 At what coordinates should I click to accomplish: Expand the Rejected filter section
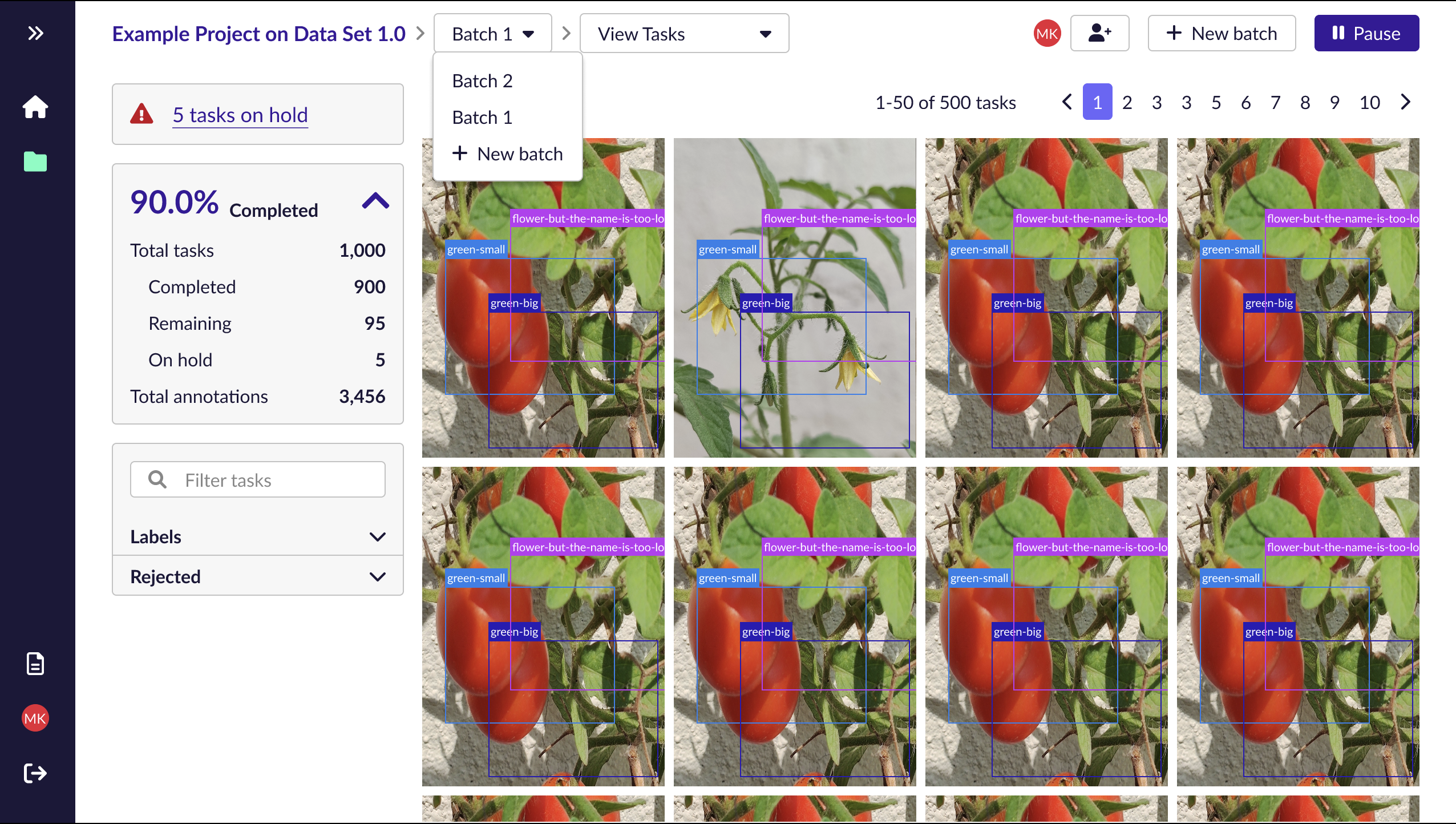(x=377, y=577)
